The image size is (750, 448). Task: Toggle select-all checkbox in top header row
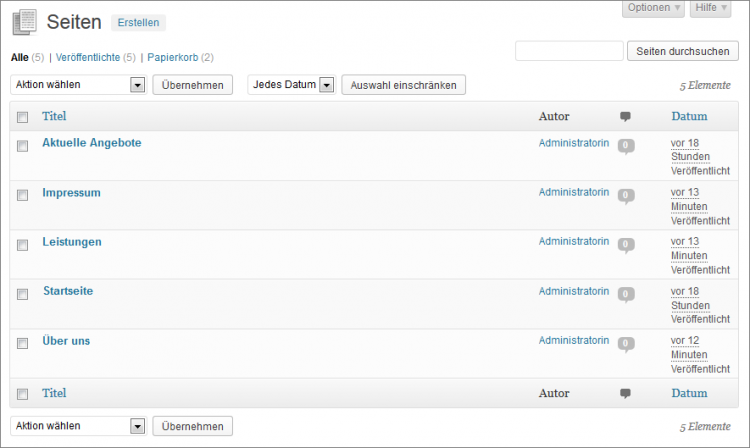click(x=23, y=117)
